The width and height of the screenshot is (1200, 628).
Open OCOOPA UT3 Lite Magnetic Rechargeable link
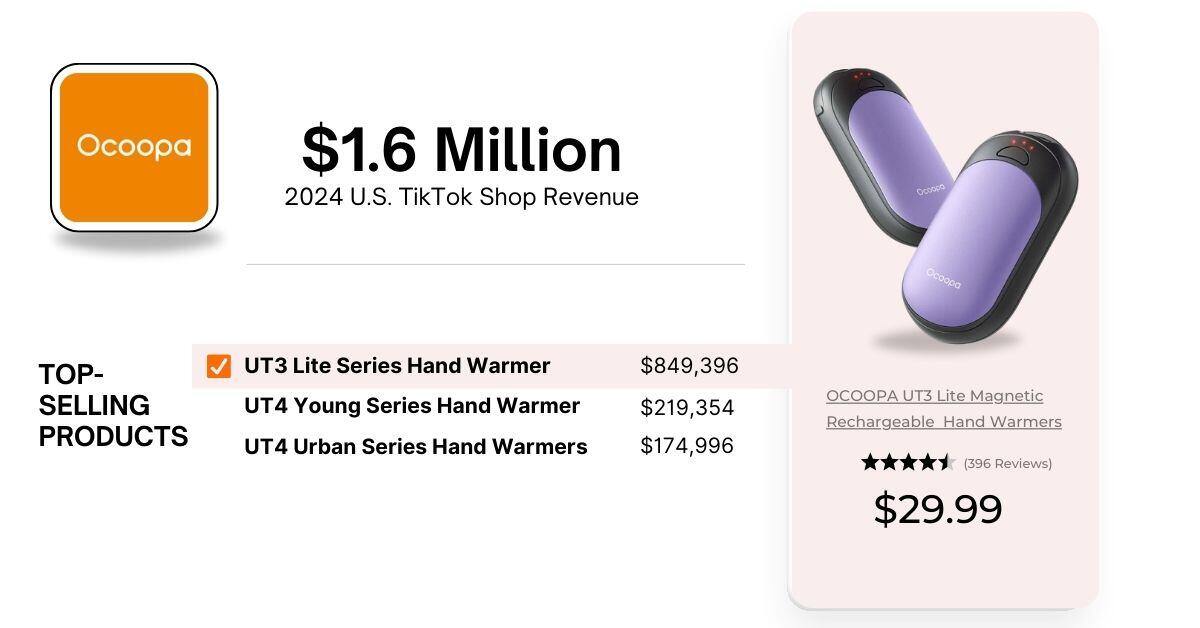point(943,409)
